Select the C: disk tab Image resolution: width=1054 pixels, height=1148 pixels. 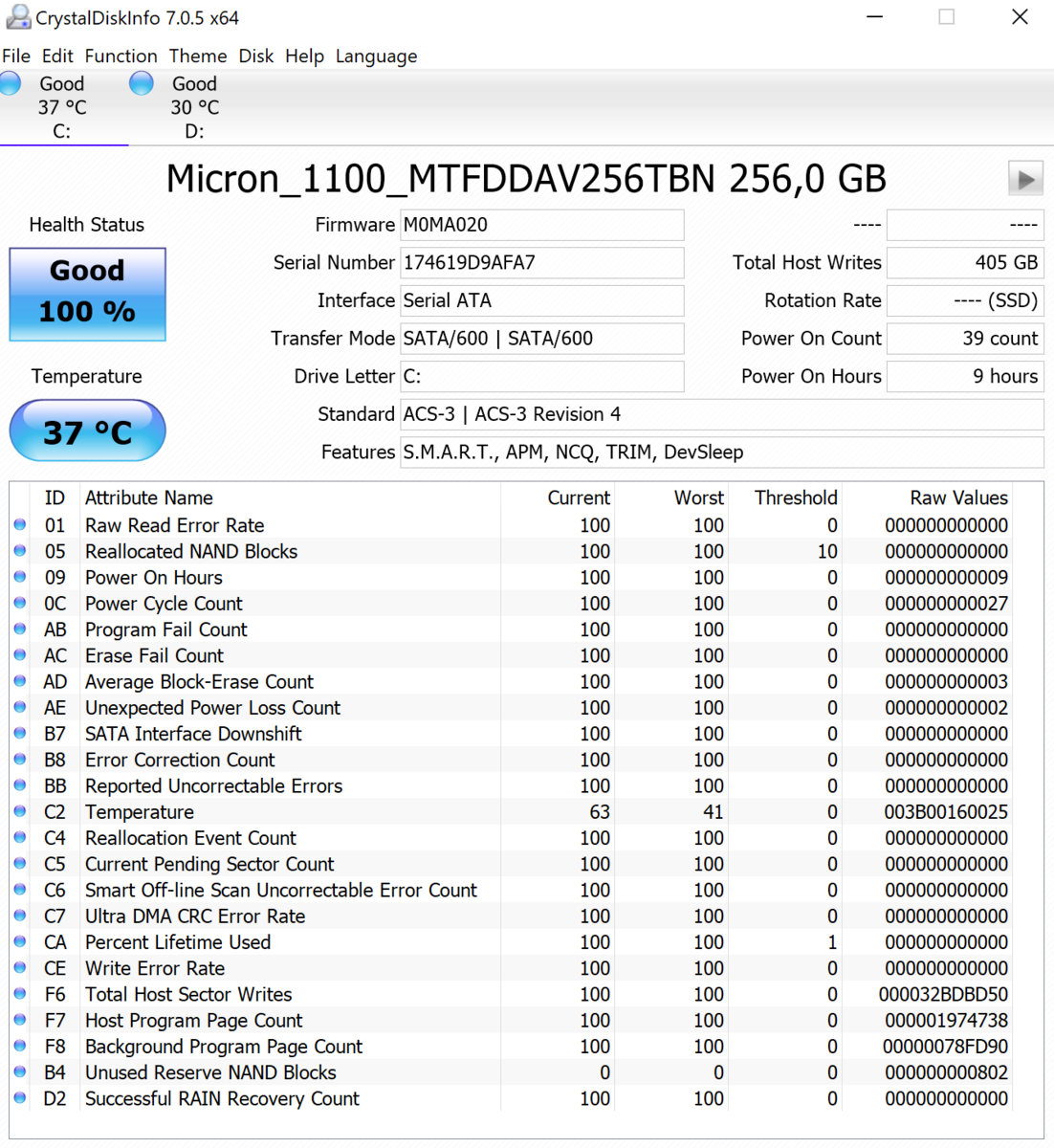click(63, 107)
